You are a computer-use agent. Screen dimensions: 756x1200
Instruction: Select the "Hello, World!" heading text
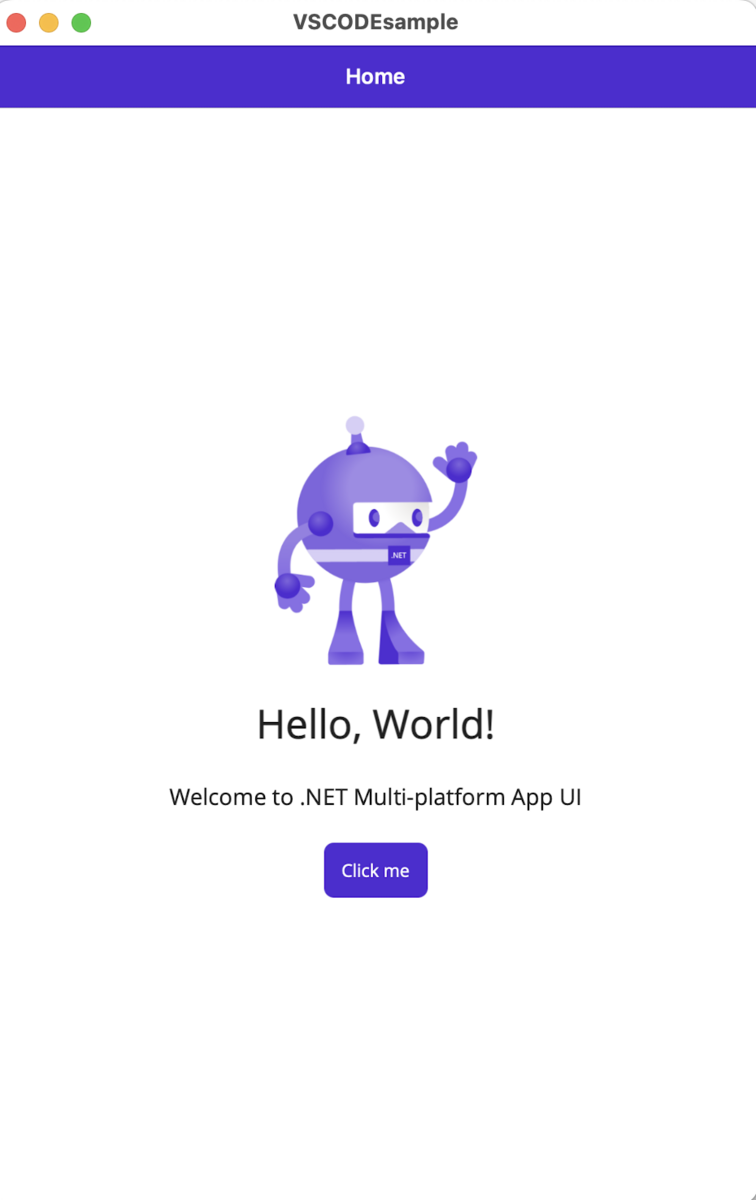(375, 724)
